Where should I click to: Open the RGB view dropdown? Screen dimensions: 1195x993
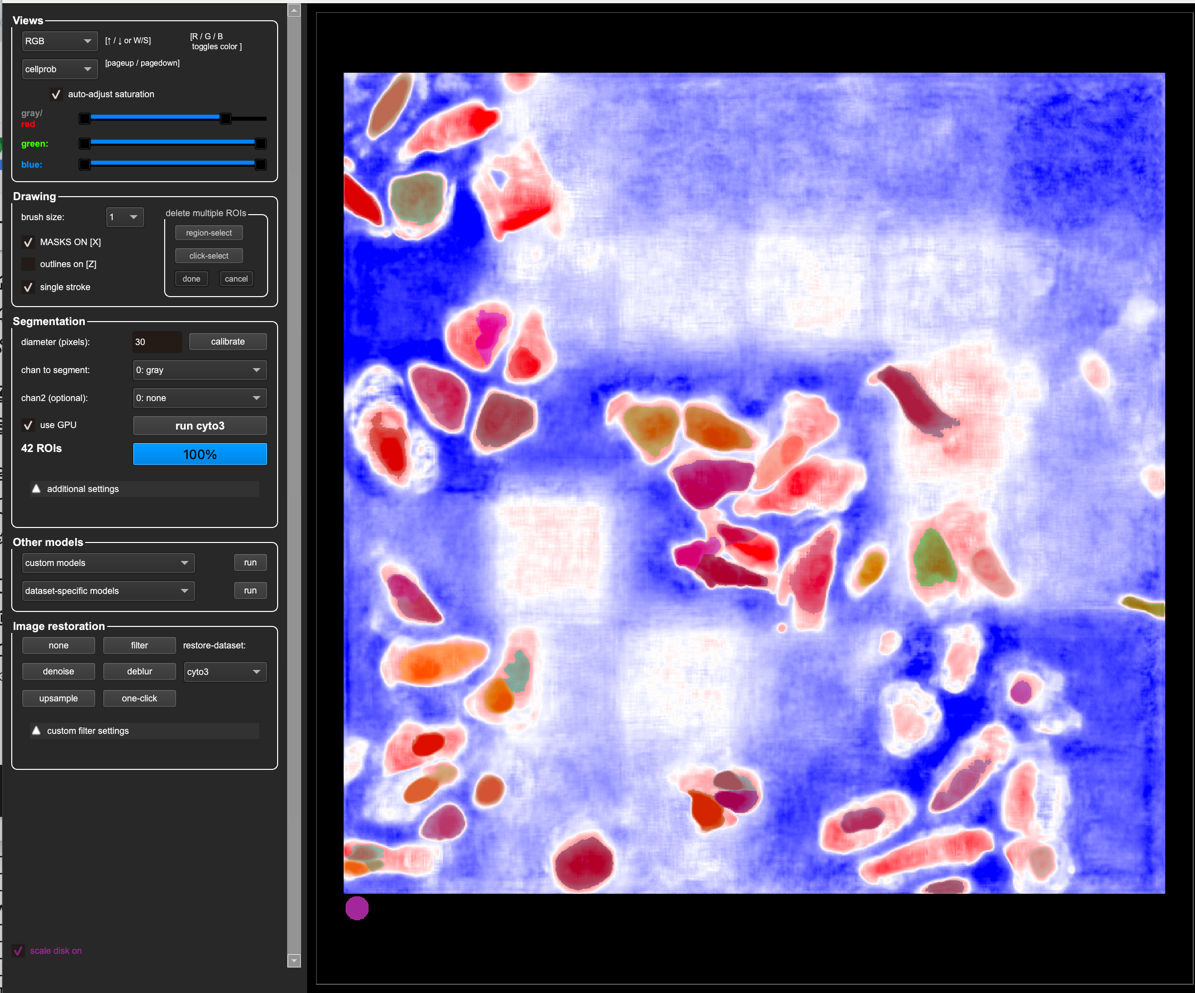59,41
